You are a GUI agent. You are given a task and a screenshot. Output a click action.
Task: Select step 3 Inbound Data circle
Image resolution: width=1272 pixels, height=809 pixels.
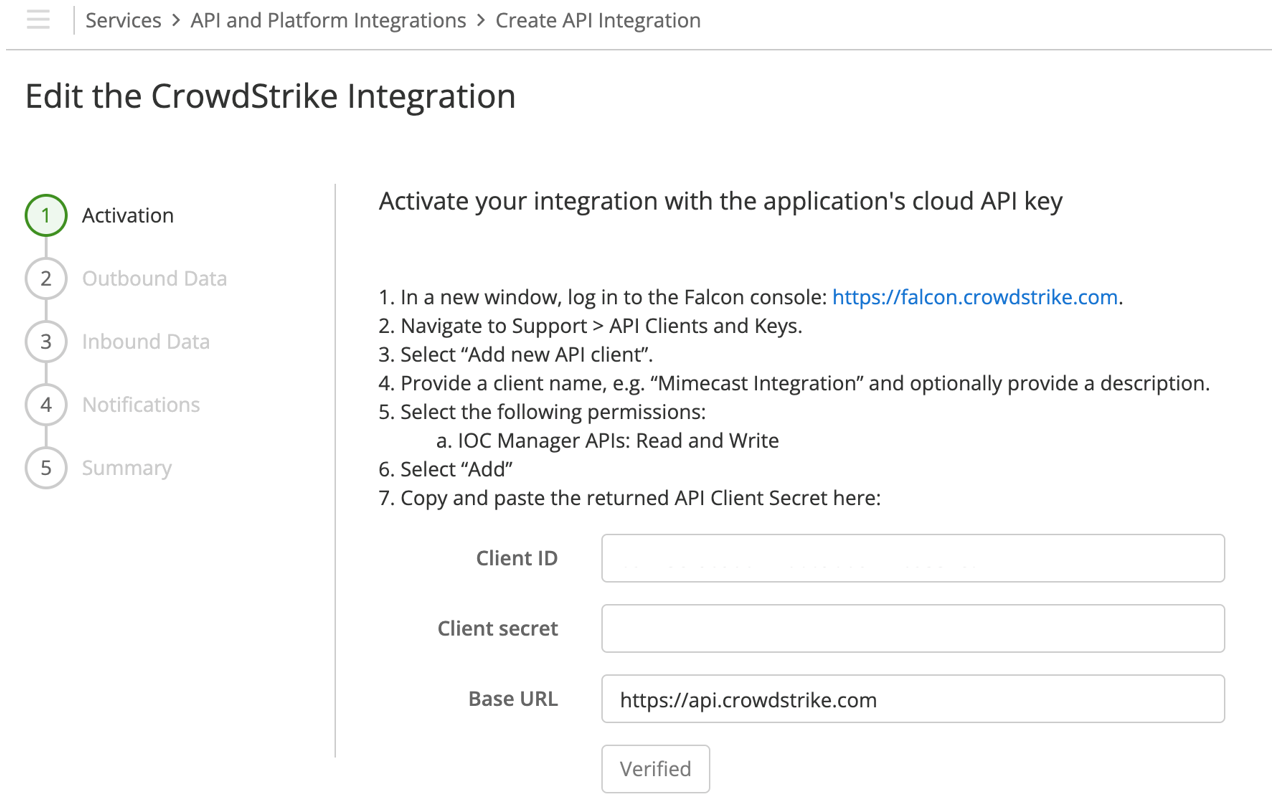45,341
